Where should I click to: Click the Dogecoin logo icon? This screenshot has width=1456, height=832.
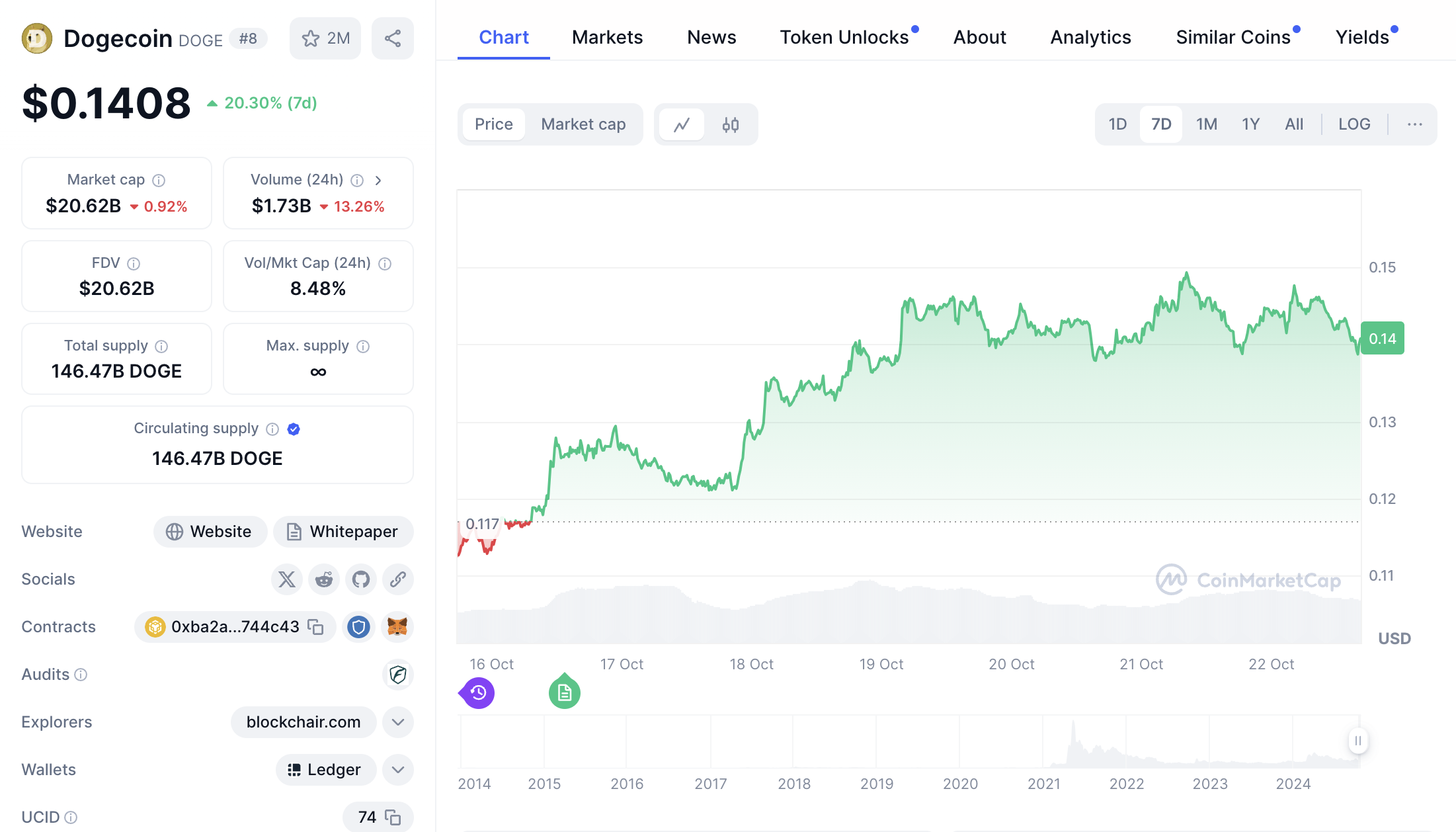pos(37,38)
